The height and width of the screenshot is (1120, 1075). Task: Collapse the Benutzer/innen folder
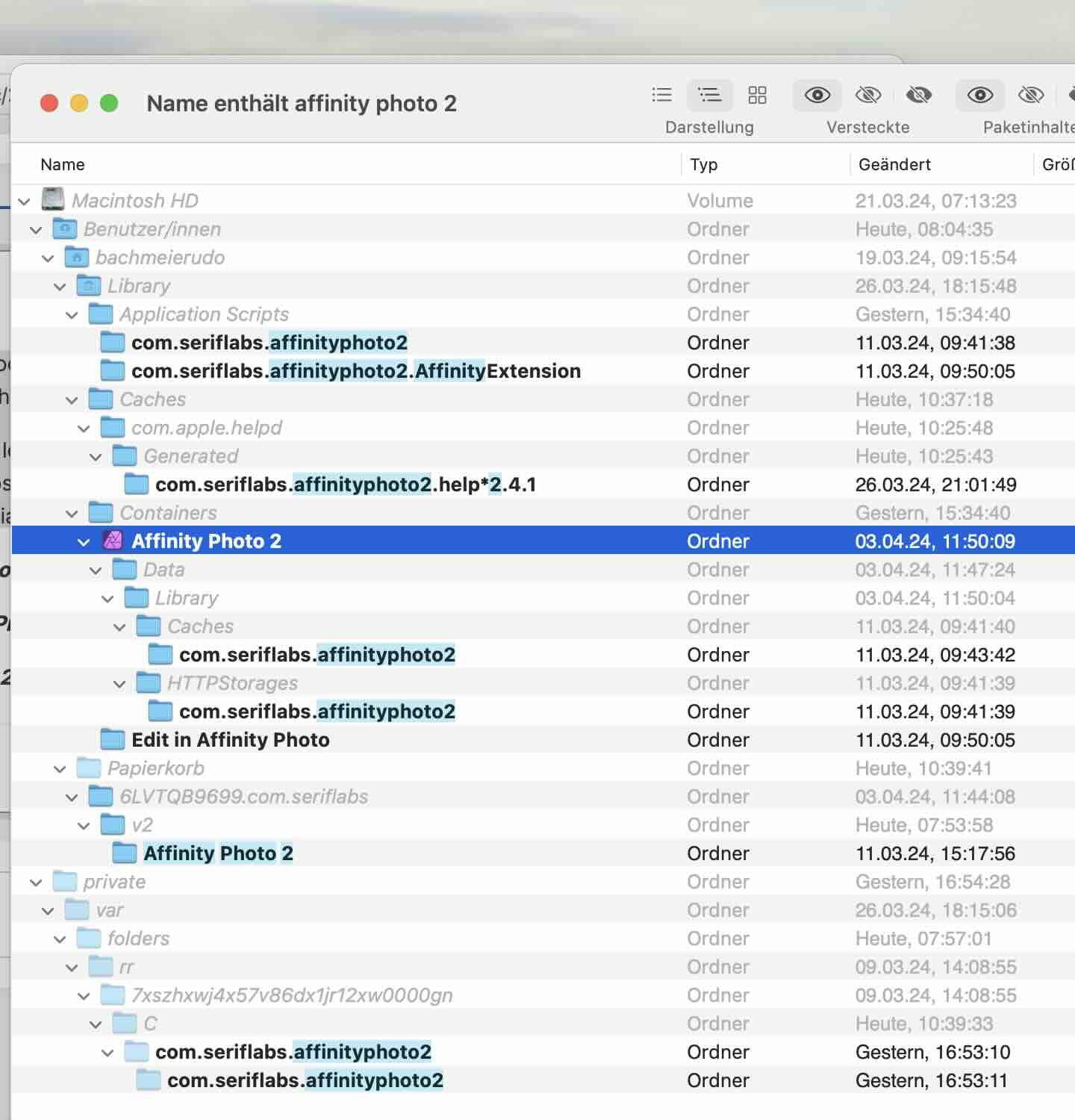click(x=36, y=229)
